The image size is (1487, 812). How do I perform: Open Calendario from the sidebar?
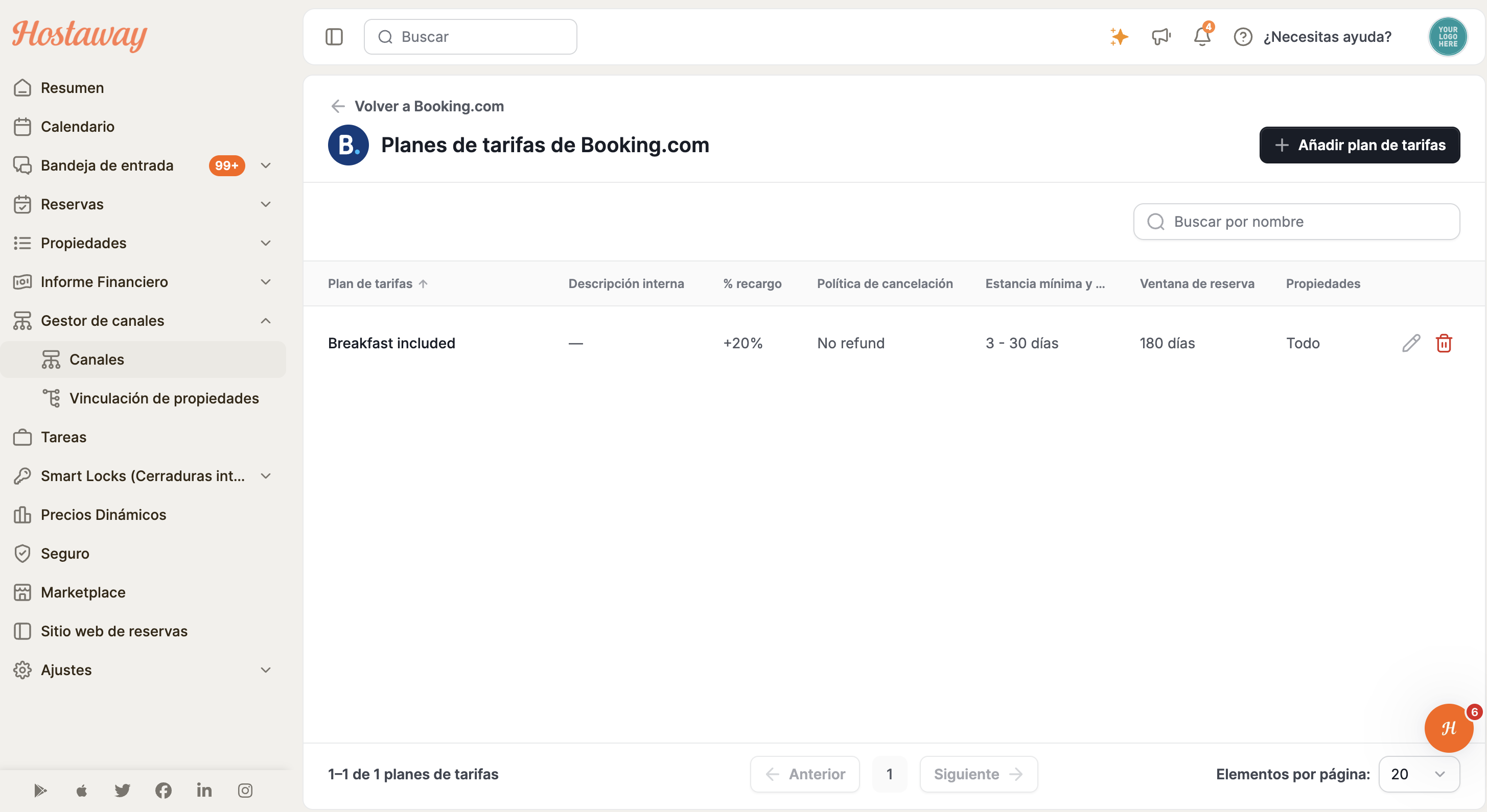143,126
